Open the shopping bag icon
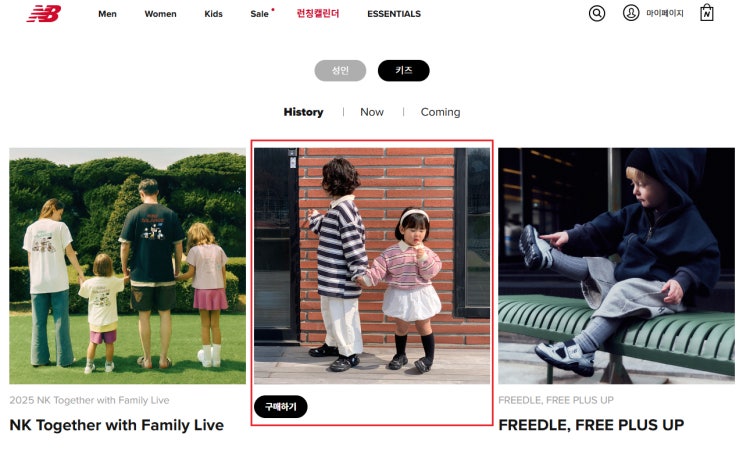Image resolution: width=743 pixels, height=457 pixels. click(707, 13)
